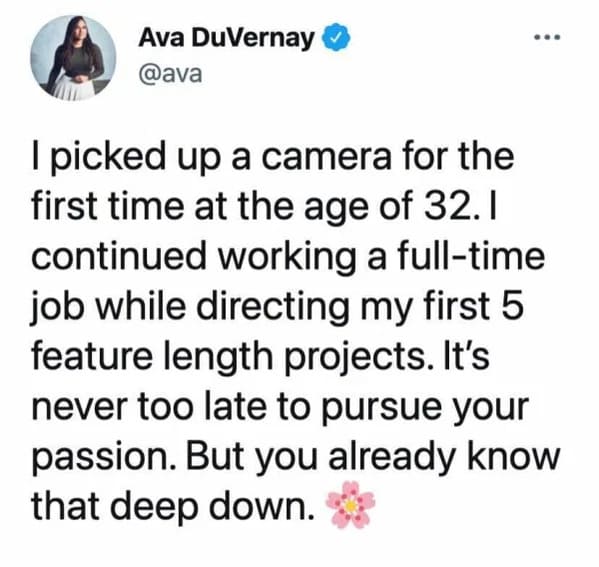Open the three-dot more options menu
Image resolution: width=599 pixels, height=567 pixels.
(x=547, y=38)
